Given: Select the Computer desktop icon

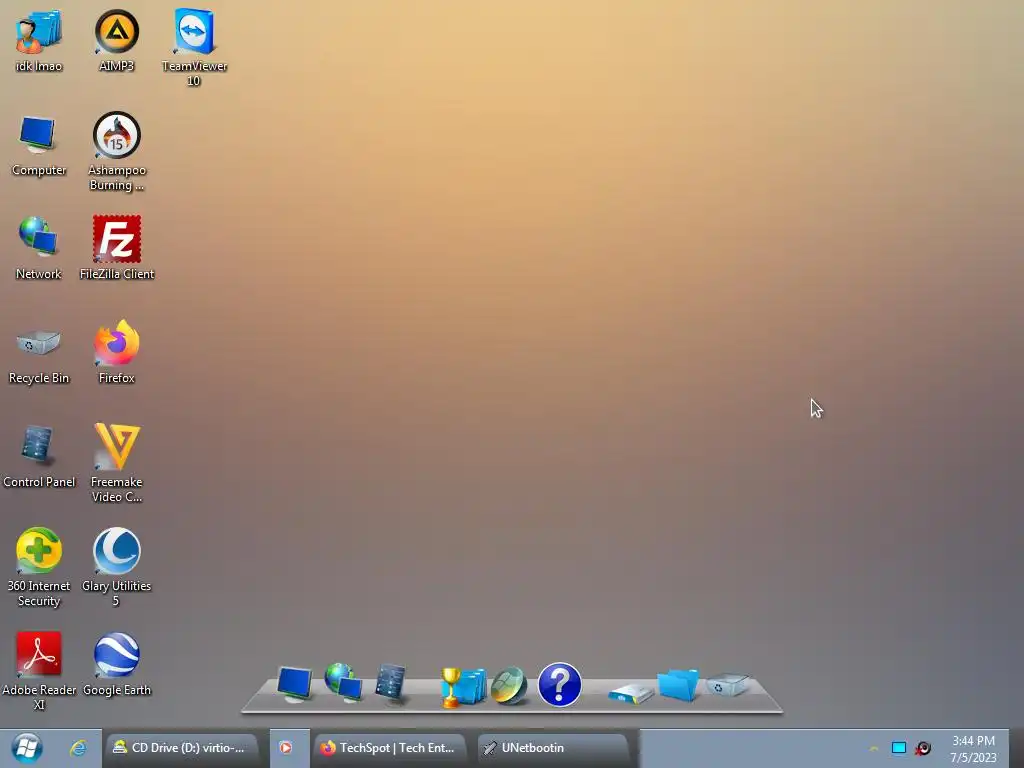Looking at the screenshot, I should (39, 146).
